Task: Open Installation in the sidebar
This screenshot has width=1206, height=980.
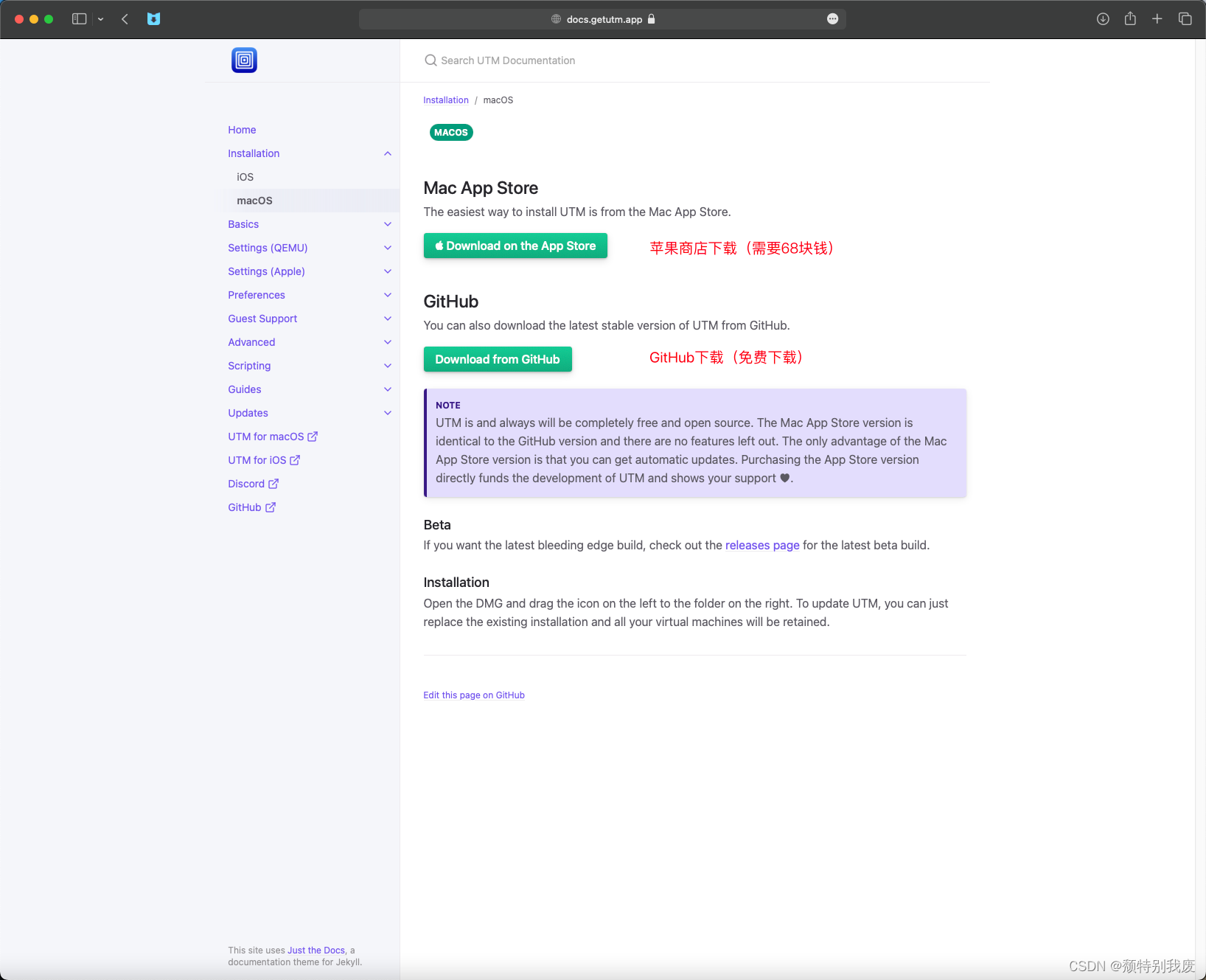Action: pos(254,153)
